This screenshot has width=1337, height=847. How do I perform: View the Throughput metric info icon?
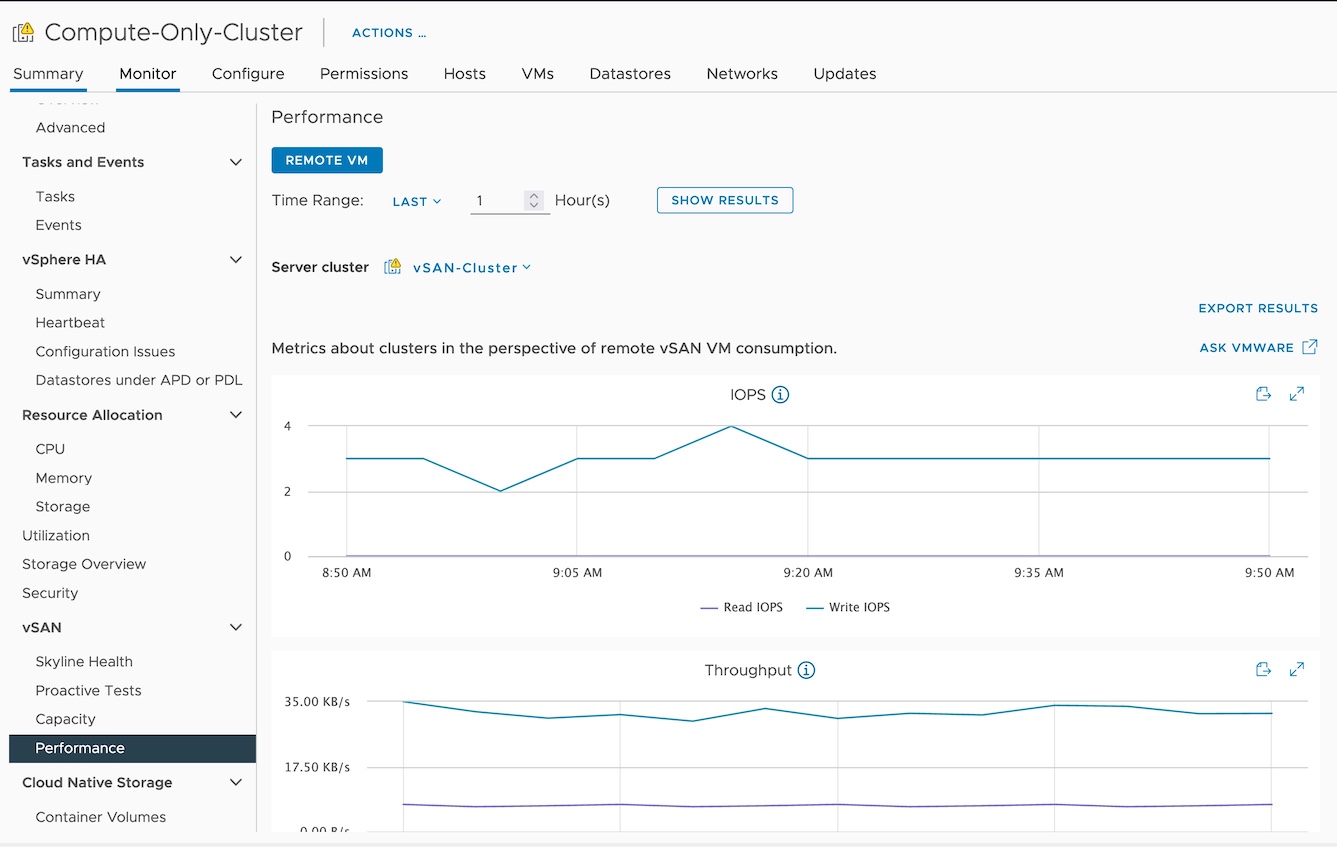[x=806, y=670]
